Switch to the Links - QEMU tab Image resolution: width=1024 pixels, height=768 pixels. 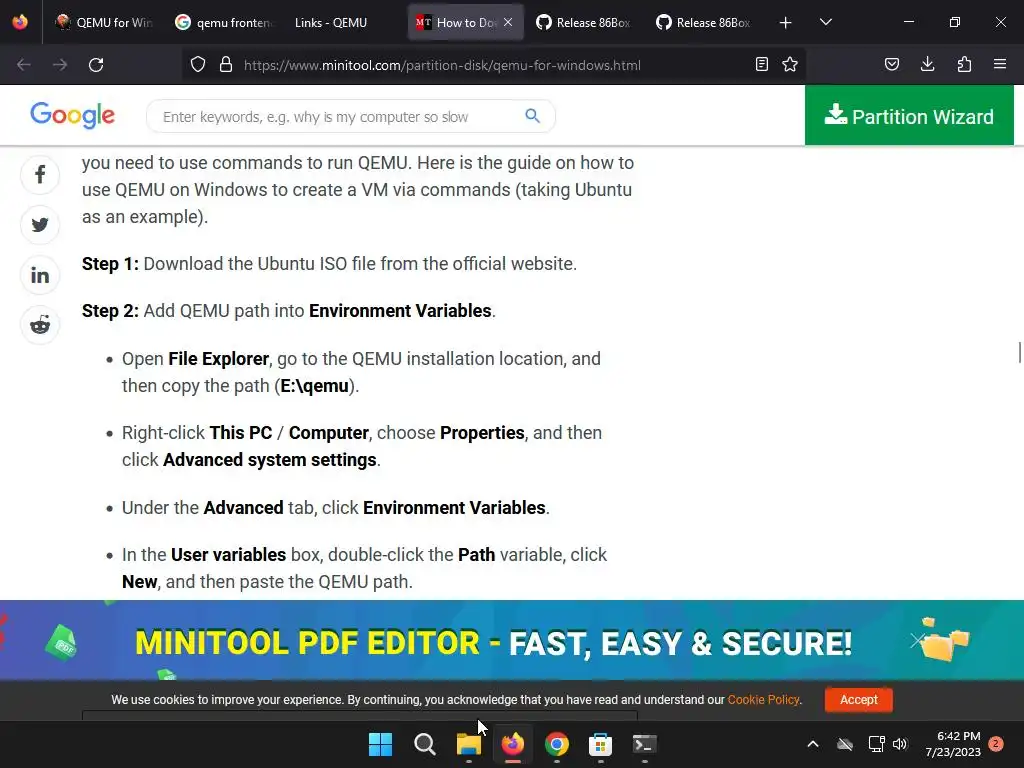pyautogui.click(x=331, y=22)
